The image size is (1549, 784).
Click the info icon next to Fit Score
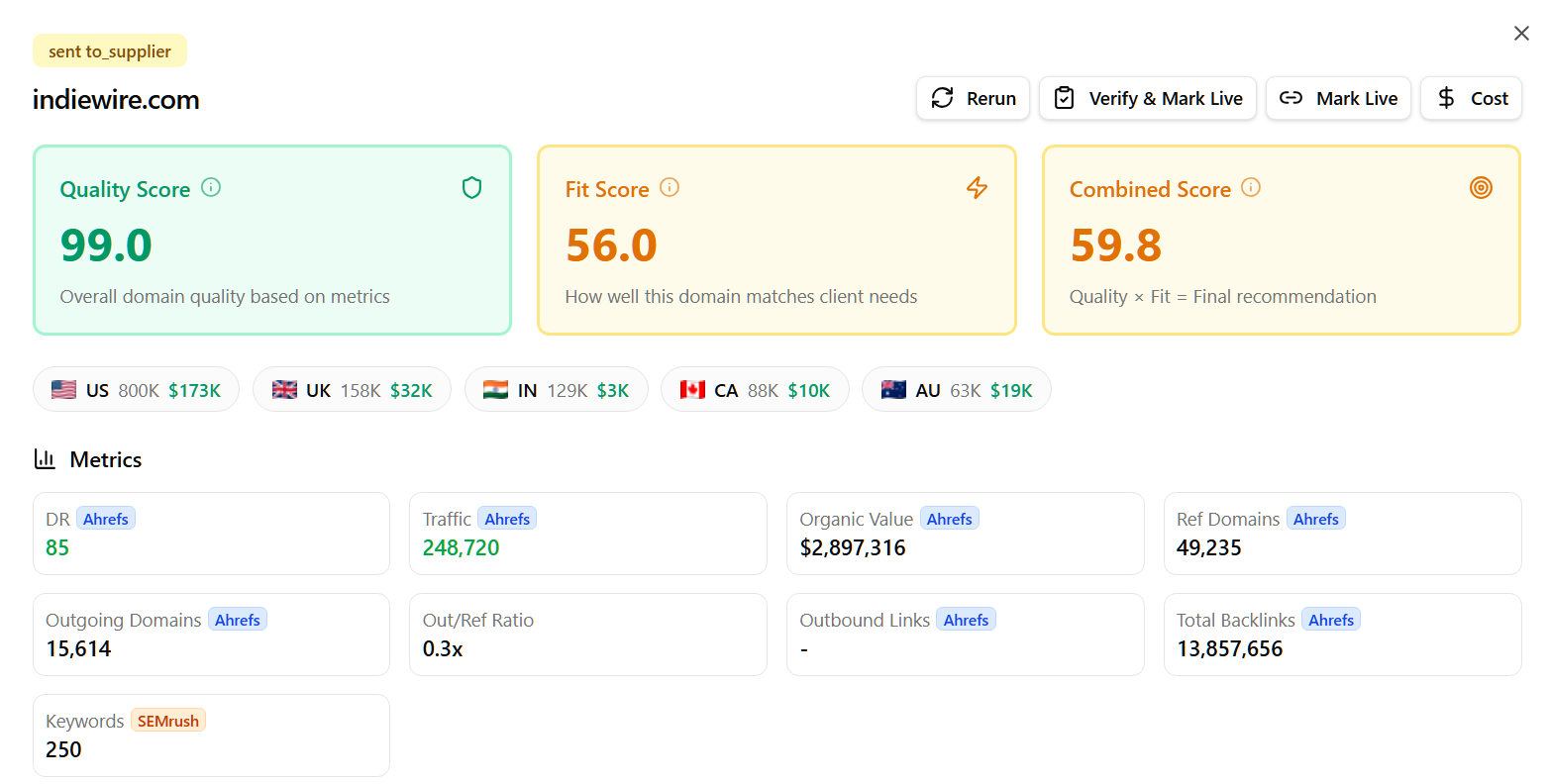click(x=670, y=187)
